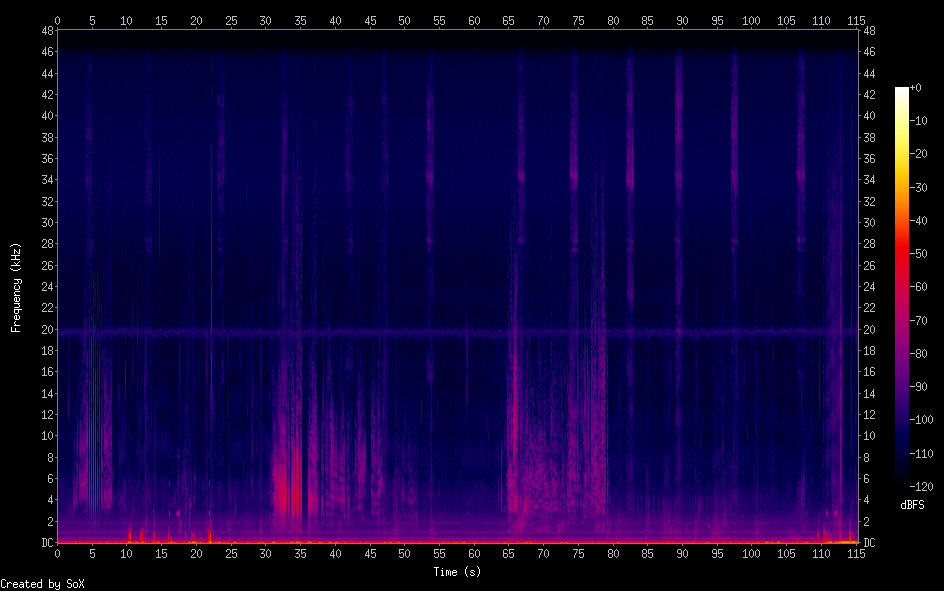Viewport: 944px width, 591px height.
Task: Click the "Time (s)" axis label
Action: pyautogui.click(x=458, y=572)
